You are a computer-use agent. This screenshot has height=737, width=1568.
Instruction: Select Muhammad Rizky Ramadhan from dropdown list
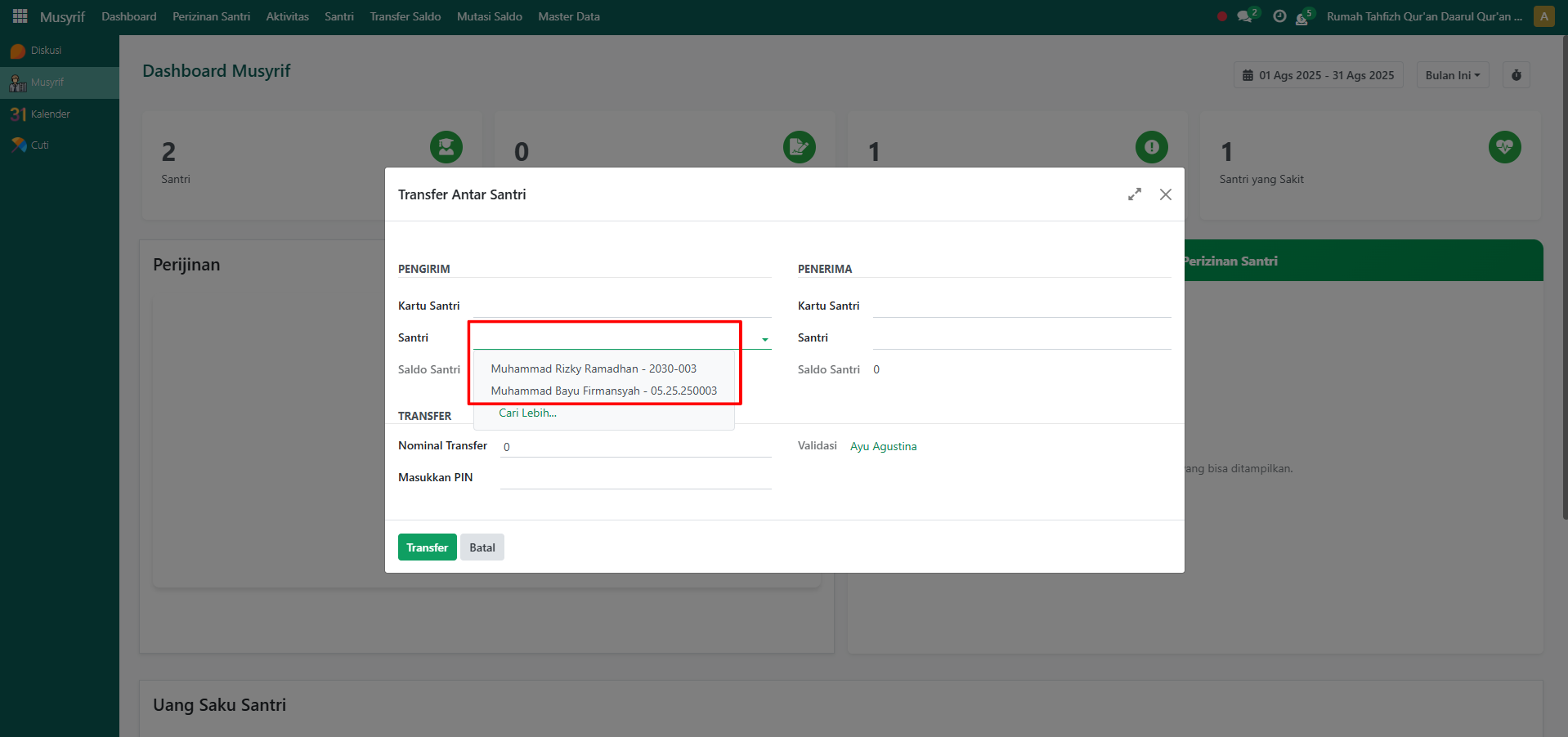594,369
